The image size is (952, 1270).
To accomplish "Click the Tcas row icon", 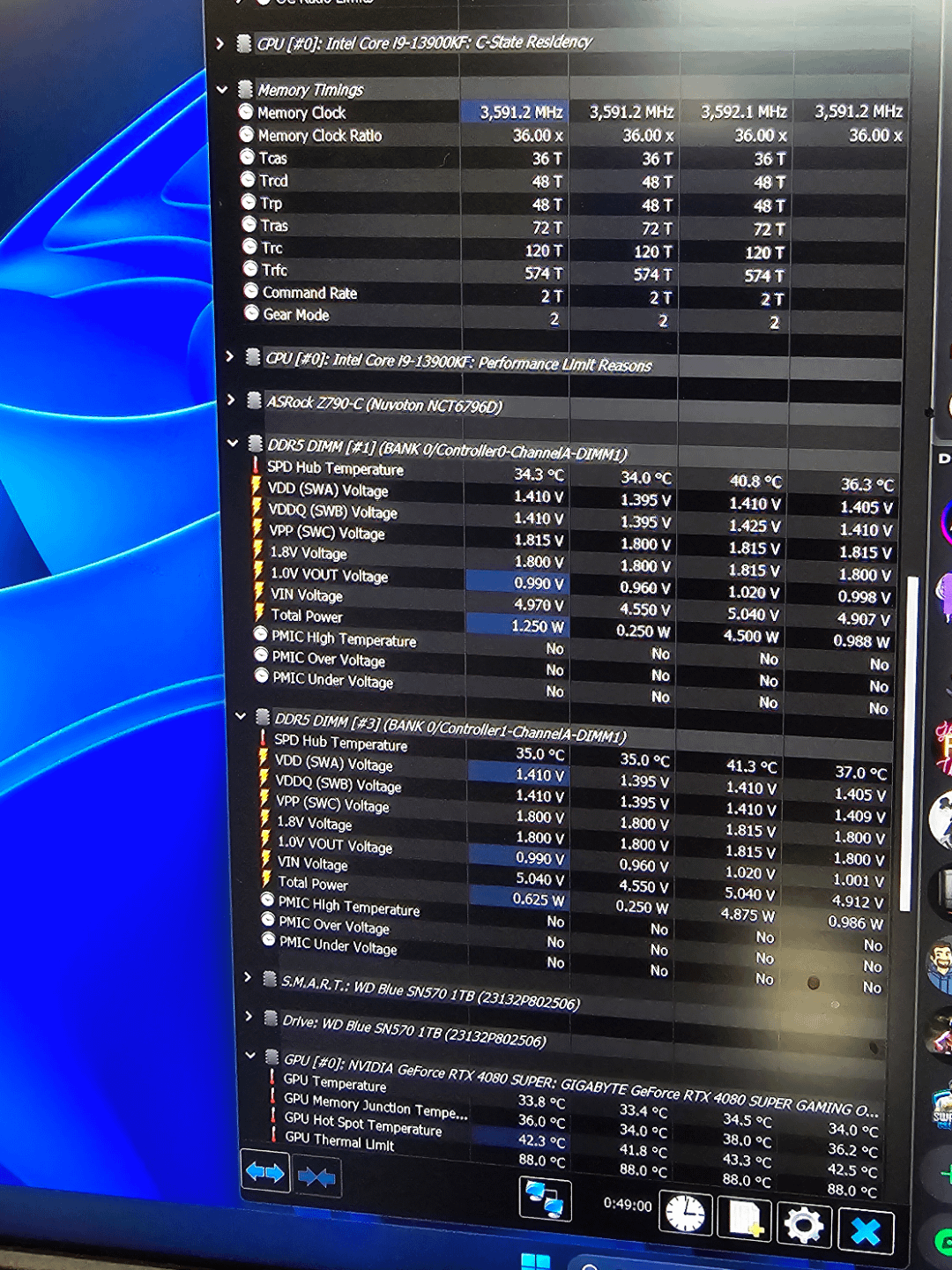I will [x=248, y=157].
